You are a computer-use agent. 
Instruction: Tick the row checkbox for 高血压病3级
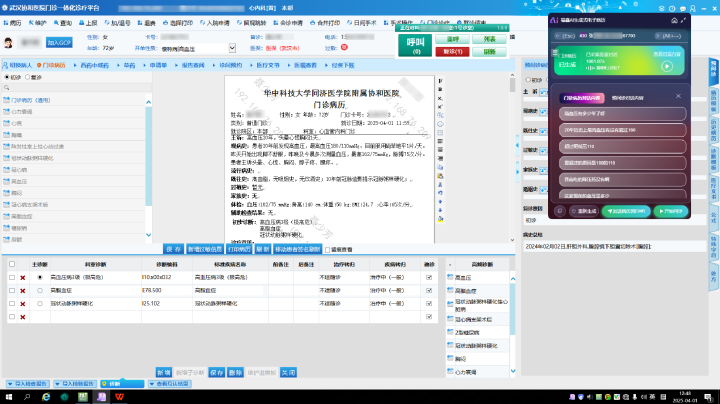pyautogui.click(x=12, y=278)
